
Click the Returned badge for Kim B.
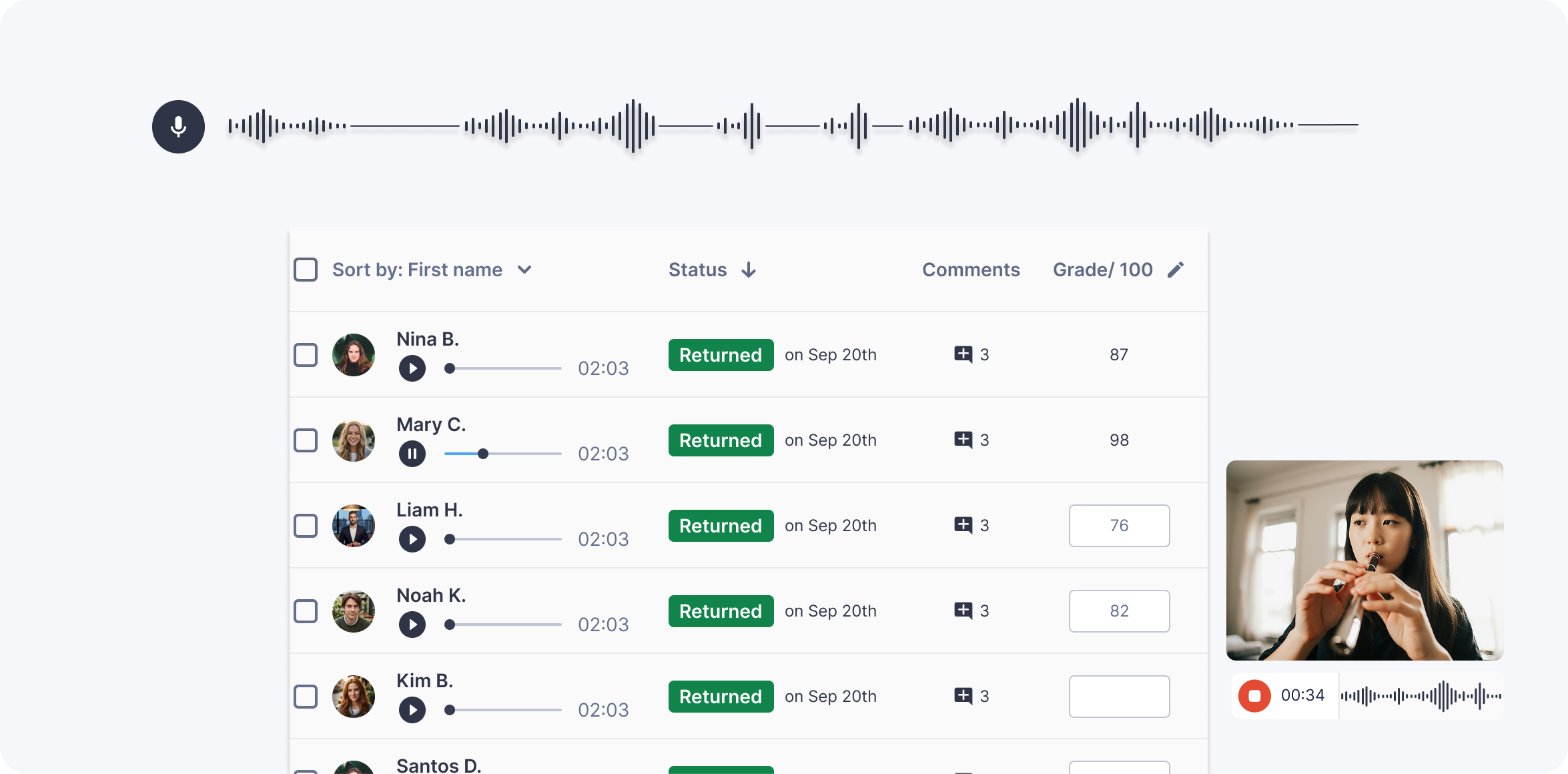click(x=721, y=697)
